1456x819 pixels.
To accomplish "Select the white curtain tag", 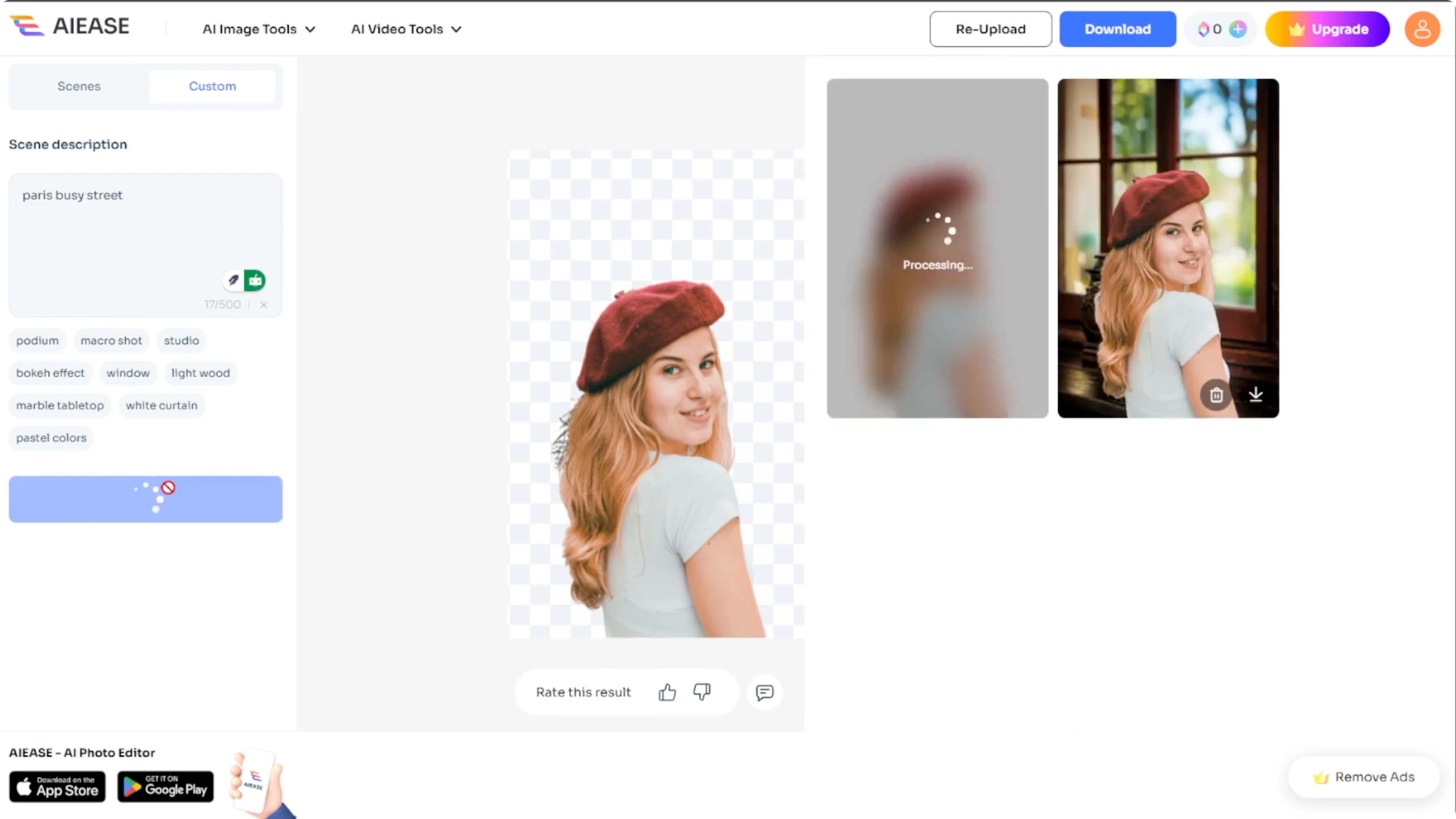I will pyautogui.click(x=162, y=405).
